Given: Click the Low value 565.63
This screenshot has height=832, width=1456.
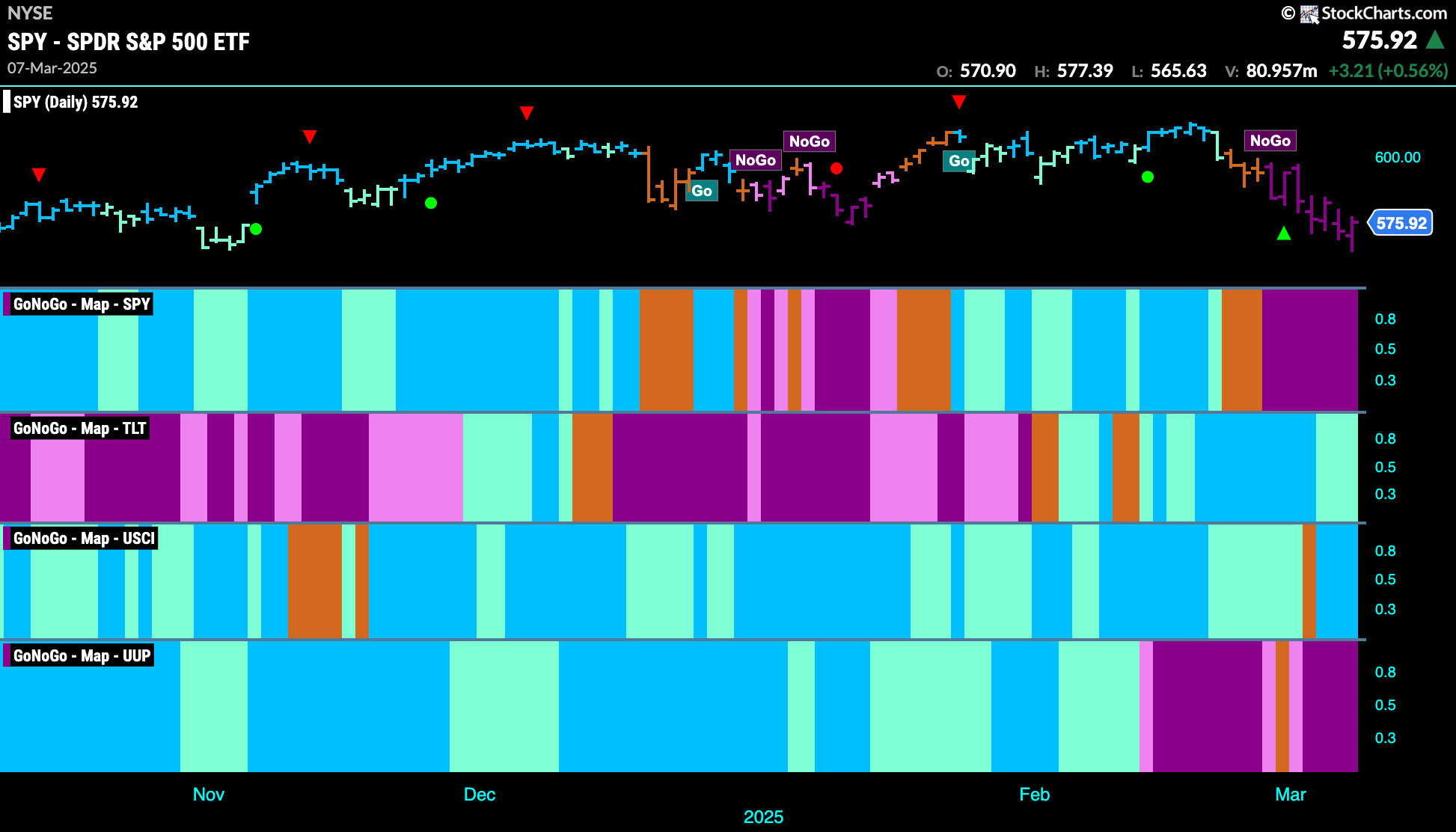Looking at the screenshot, I should click(x=1178, y=71).
